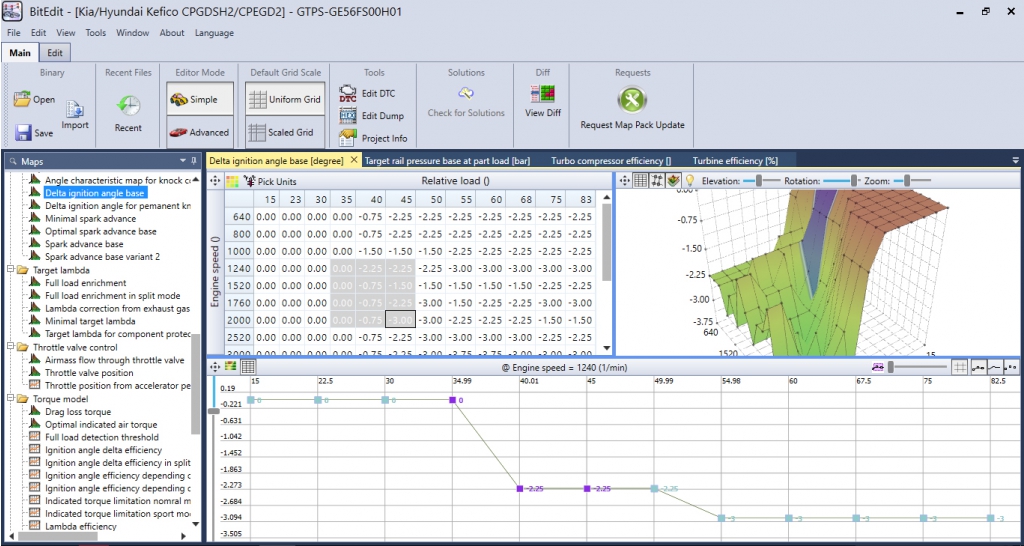Click the slider in 2D graph toolbar
Image resolution: width=1024 pixels, height=546 pixels.
tap(916, 368)
